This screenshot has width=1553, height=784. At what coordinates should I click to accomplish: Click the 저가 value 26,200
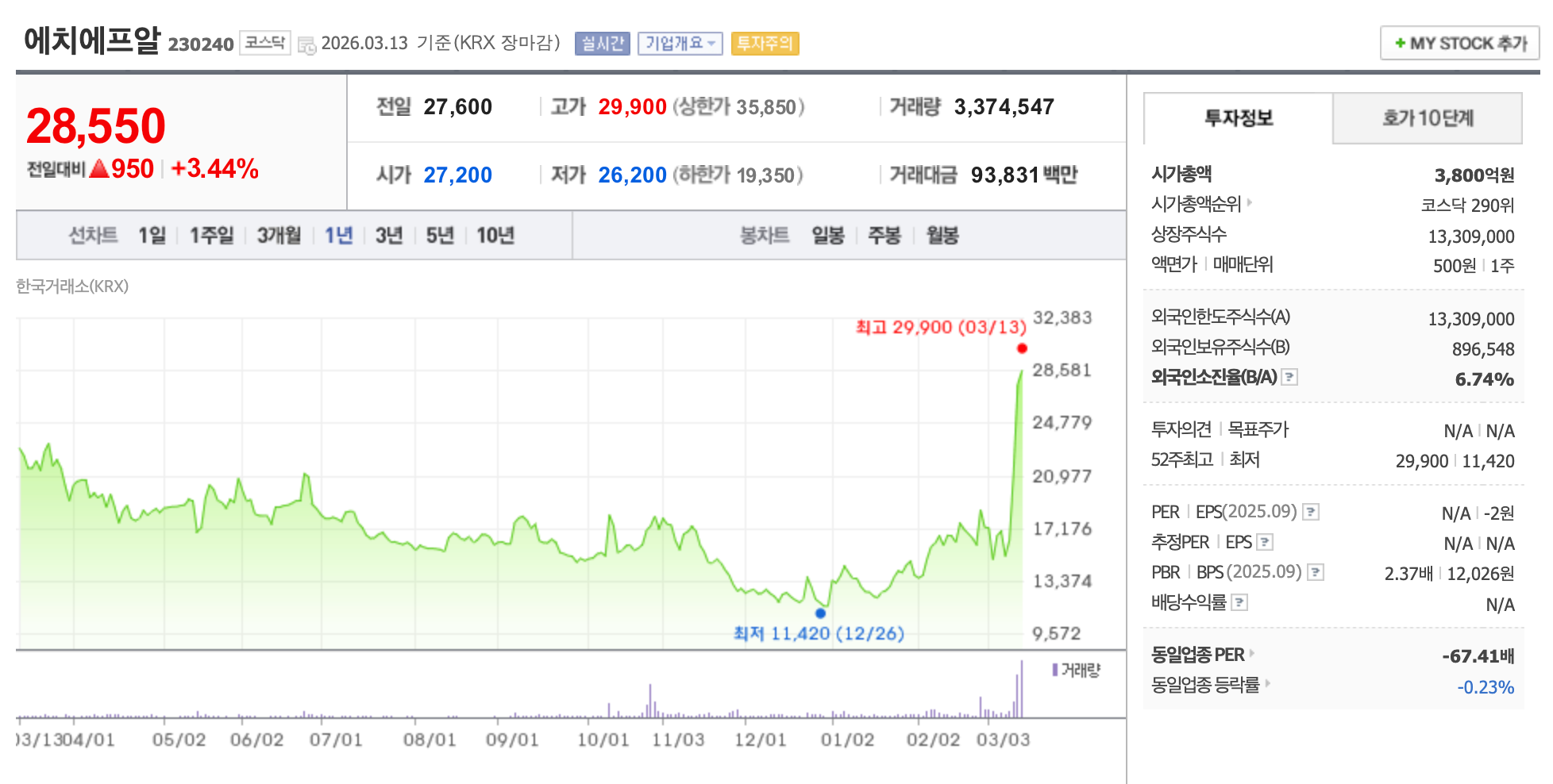pos(632,175)
